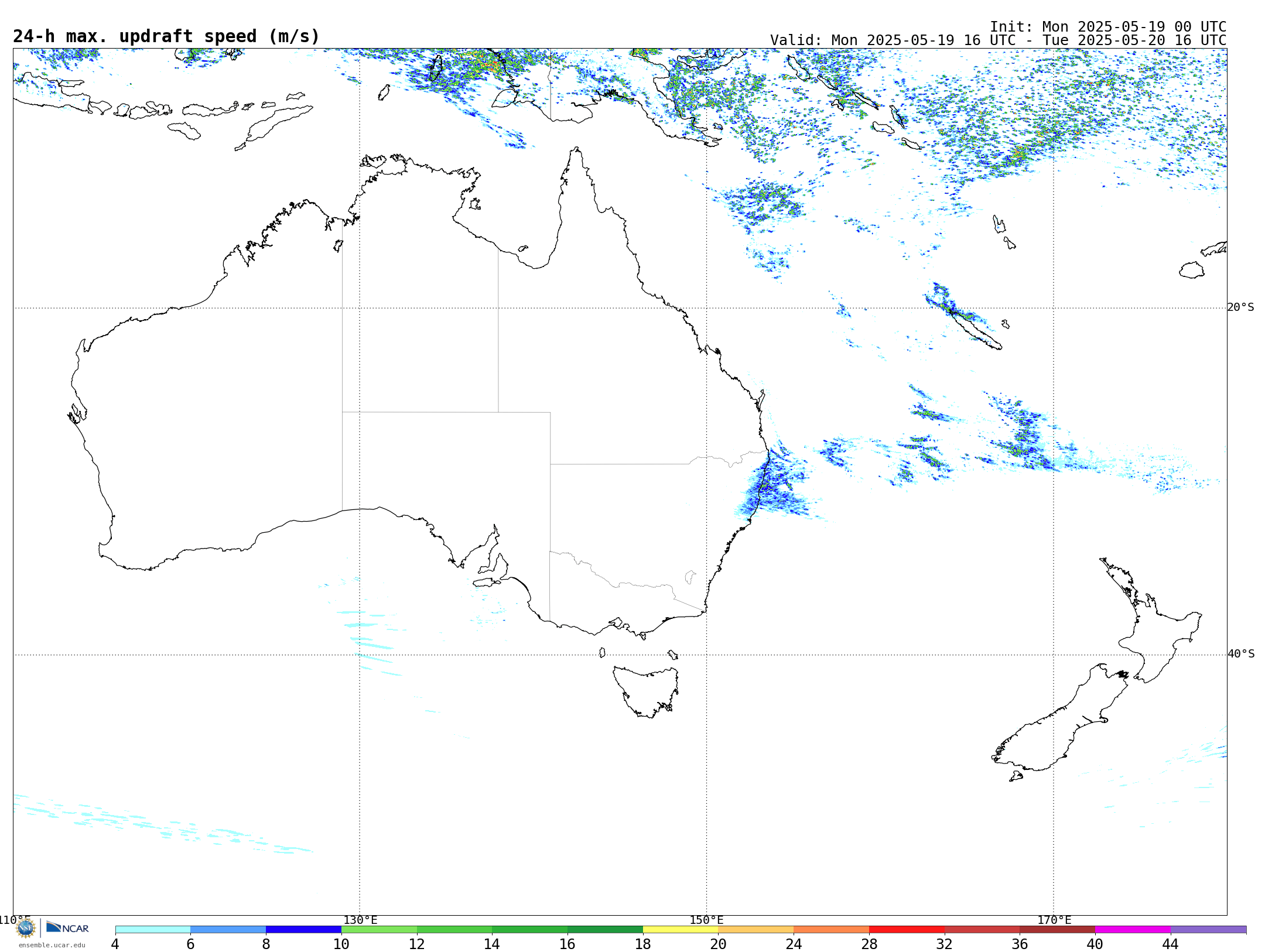Click the 170°E longitude label
Screen dimensions: 1265x952
click(1054, 920)
